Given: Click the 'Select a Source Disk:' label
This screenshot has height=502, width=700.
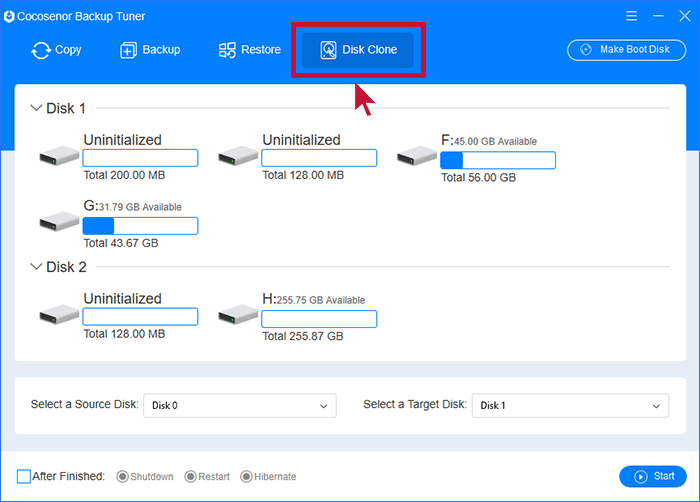Looking at the screenshot, I should coord(85,404).
